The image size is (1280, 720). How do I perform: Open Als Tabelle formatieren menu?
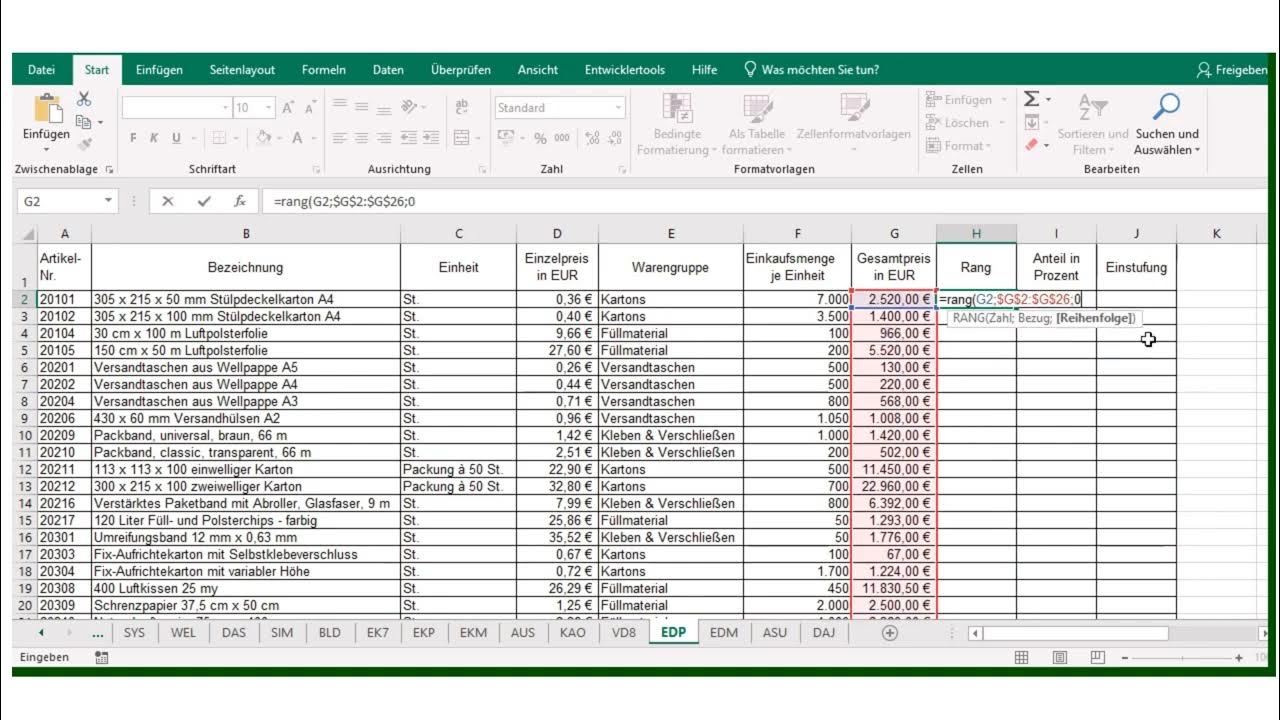tap(757, 124)
